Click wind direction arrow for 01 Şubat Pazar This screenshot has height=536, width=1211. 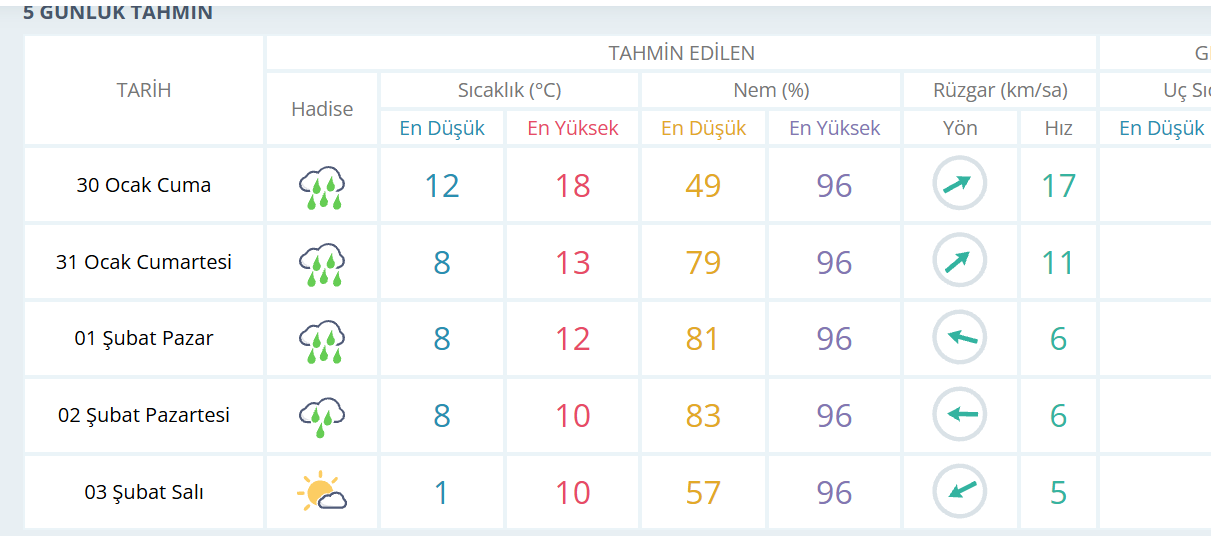point(959,338)
